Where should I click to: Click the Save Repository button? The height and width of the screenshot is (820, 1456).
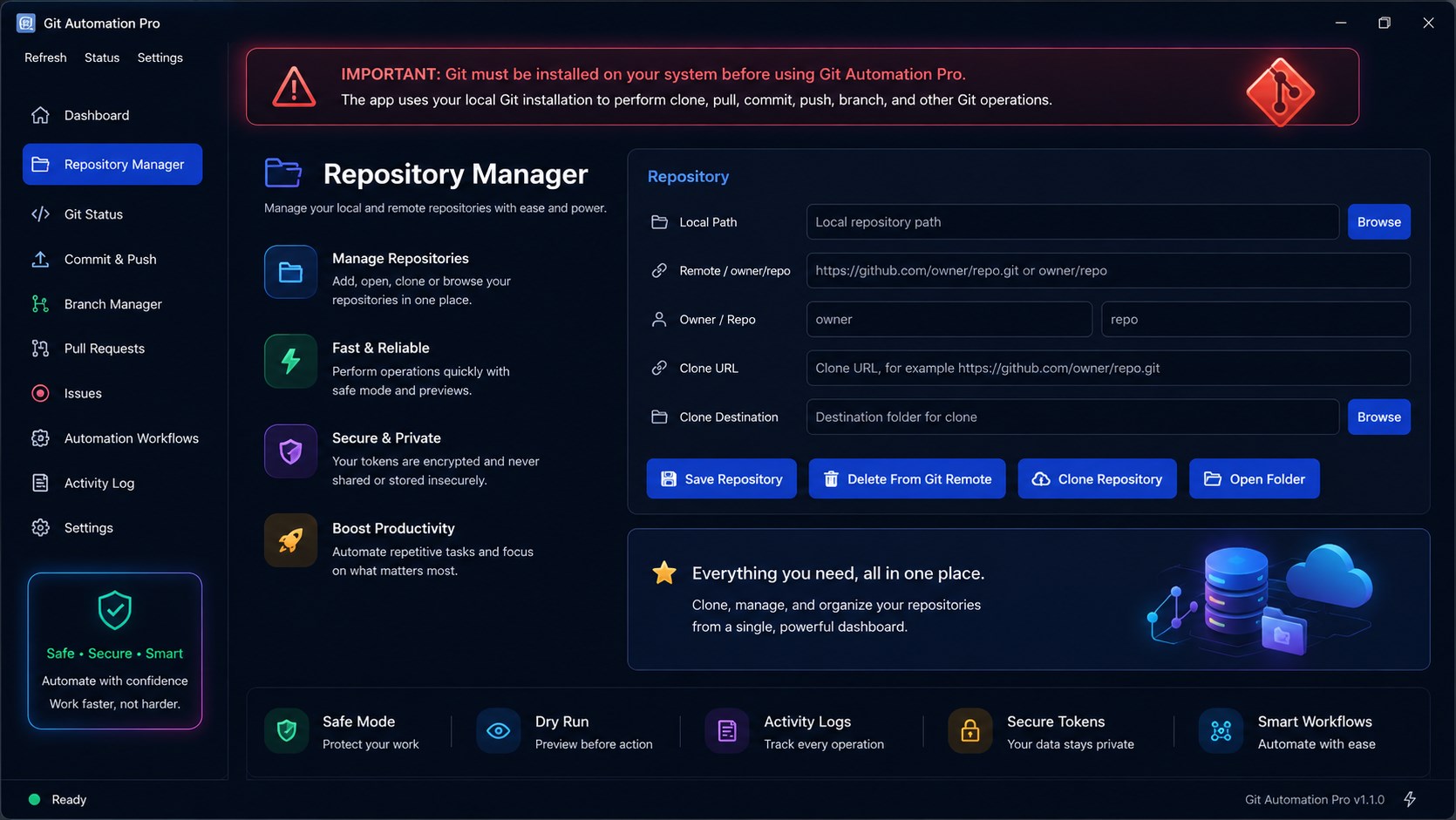(x=721, y=478)
